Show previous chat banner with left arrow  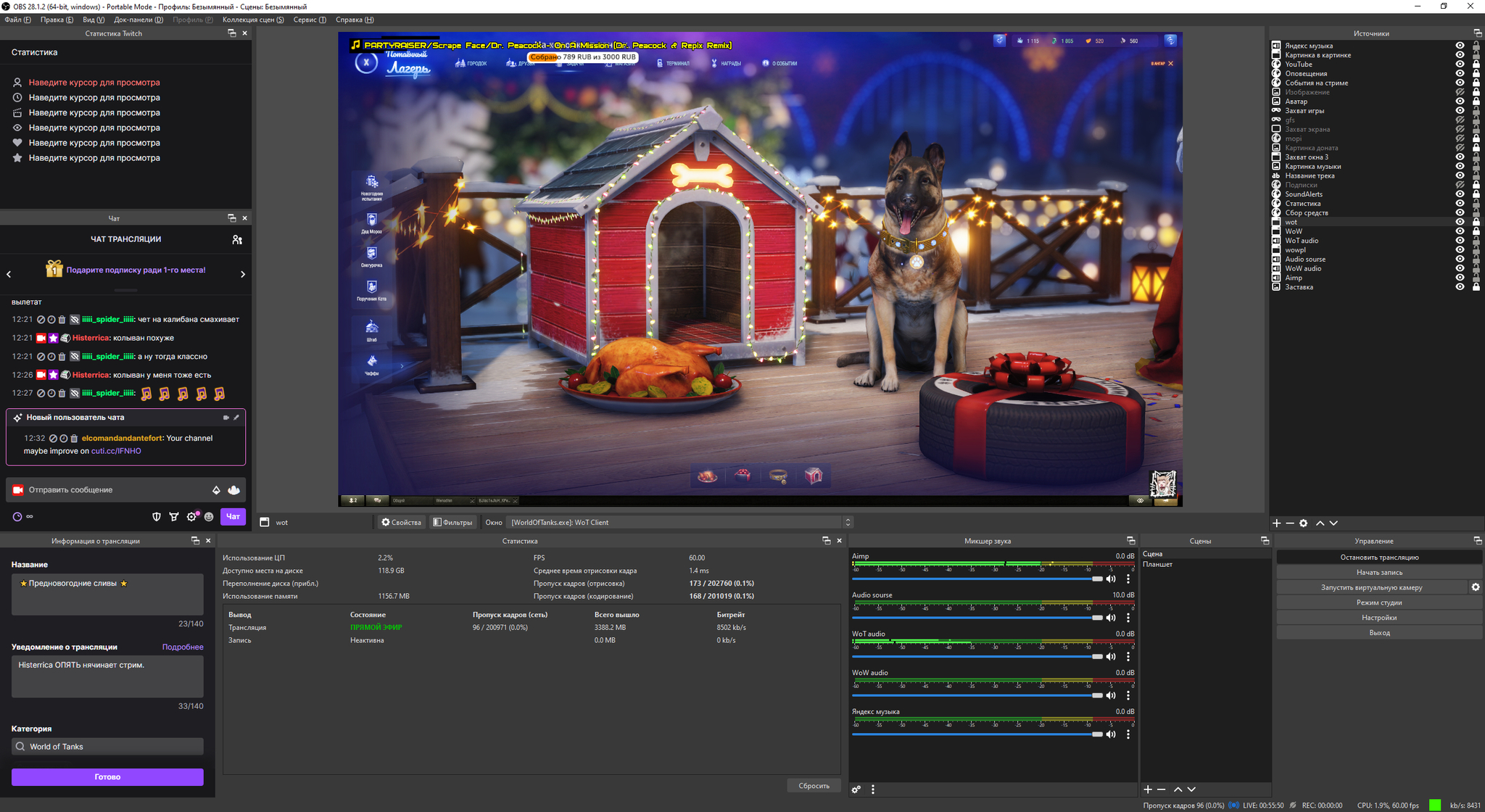pyautogui.click(x=9, y=274)
